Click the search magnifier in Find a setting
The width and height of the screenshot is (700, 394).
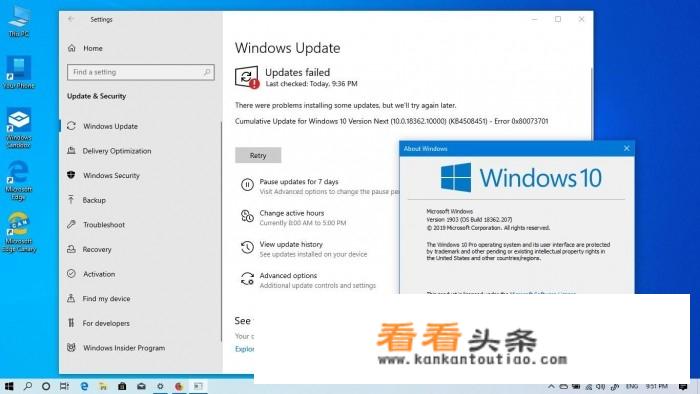pyautogui.click(x=207, y=72)
